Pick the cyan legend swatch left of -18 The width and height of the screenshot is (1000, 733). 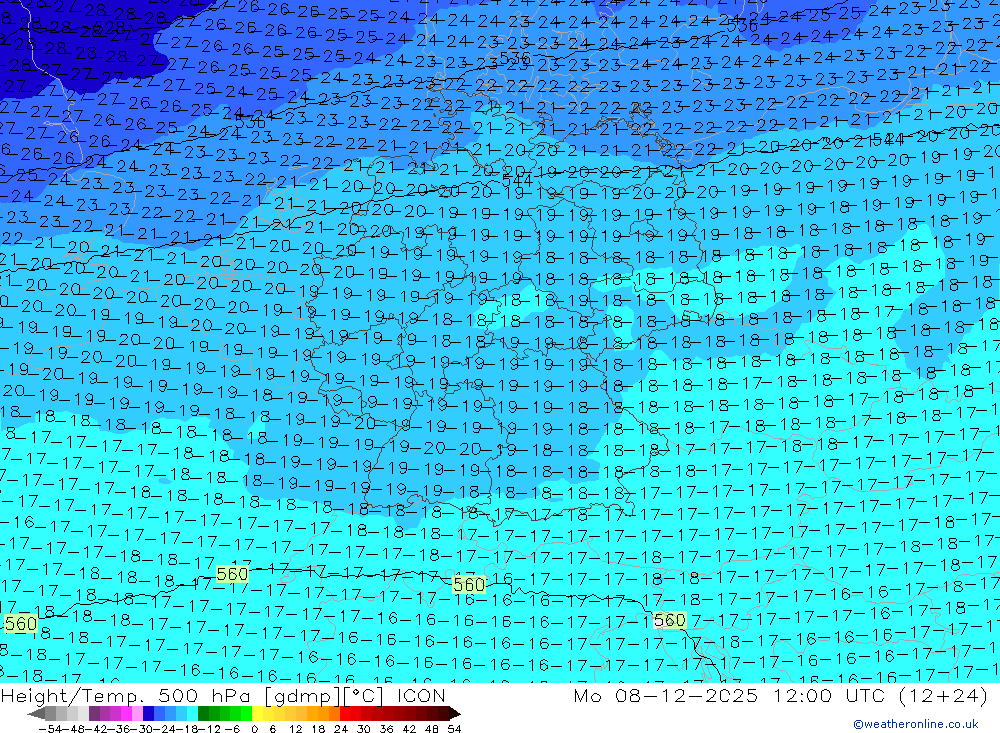pos(192,713)
